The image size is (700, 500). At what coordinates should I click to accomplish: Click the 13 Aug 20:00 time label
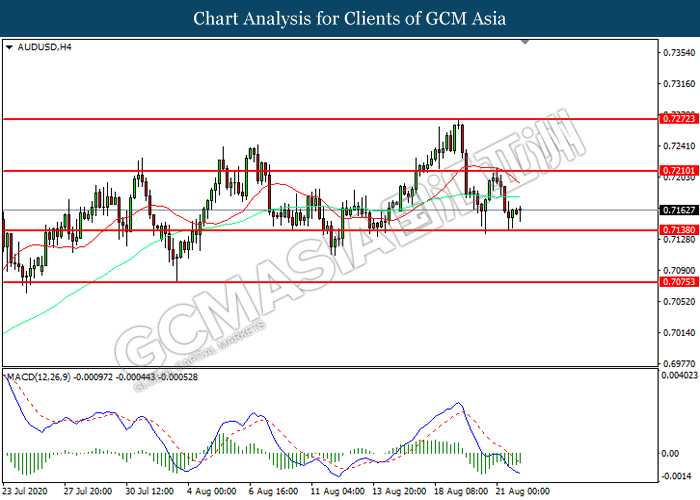(399, 492)
